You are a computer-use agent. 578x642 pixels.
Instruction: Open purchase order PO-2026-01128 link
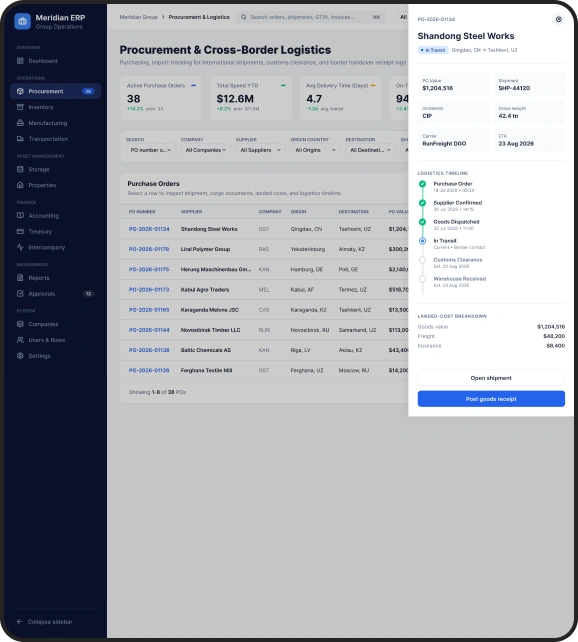(149, 370)
